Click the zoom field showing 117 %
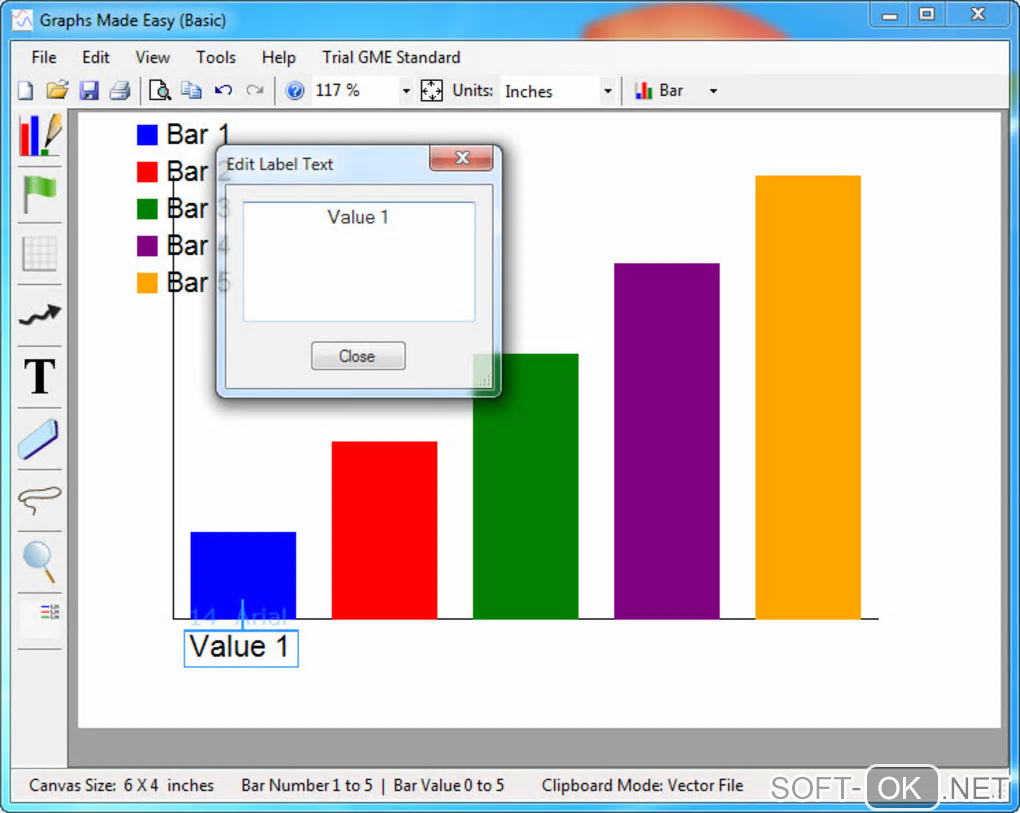Screen dimensions: 1020x813 tap(356, 90)
